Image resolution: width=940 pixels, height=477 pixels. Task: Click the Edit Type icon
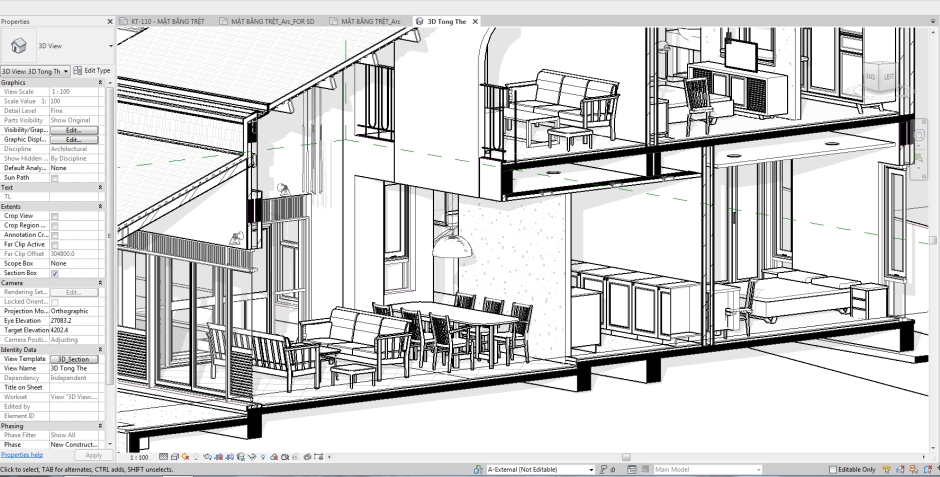coord(78,71)
